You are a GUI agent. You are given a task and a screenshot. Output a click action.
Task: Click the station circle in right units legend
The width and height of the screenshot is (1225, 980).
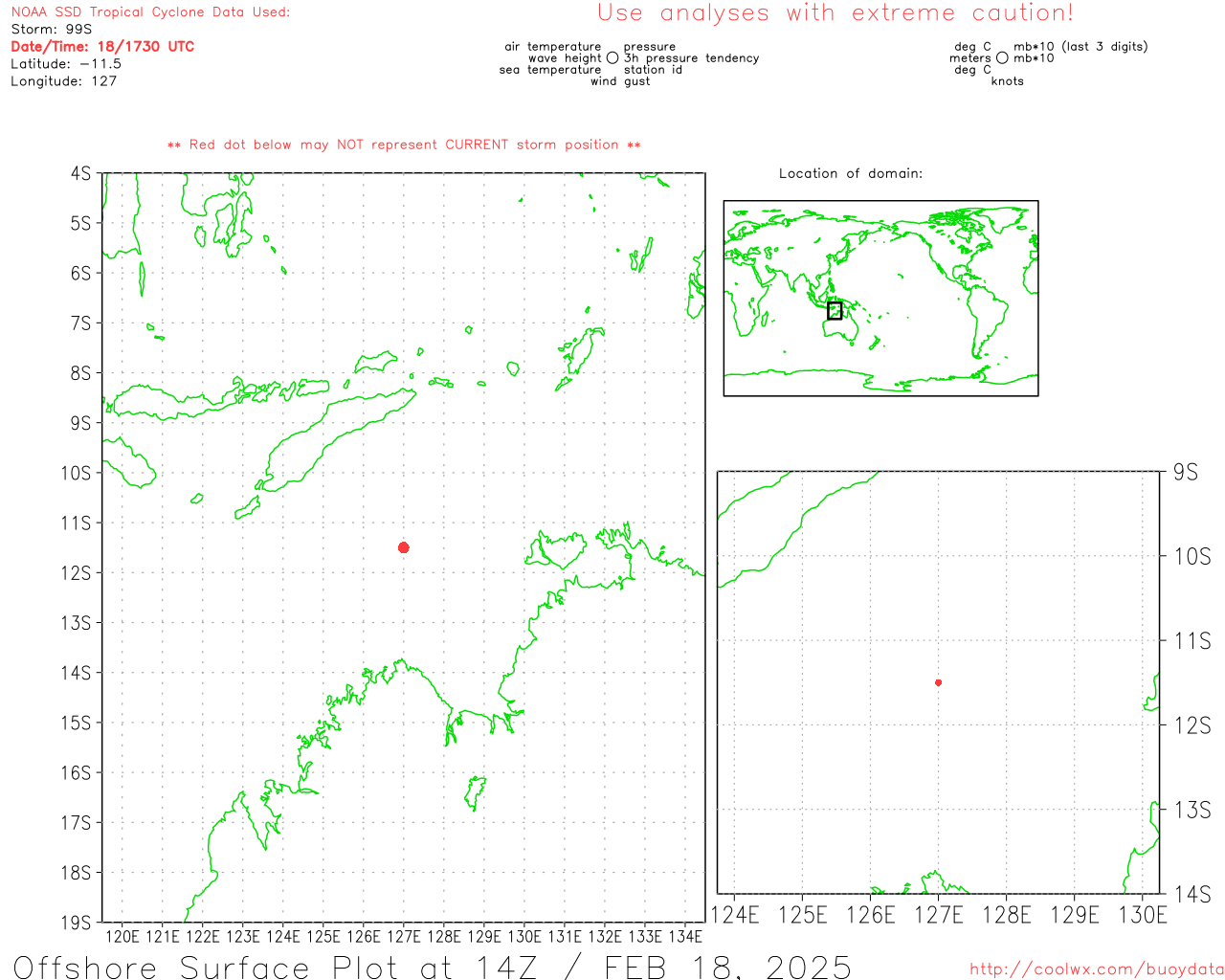(x=1002, y=58)
